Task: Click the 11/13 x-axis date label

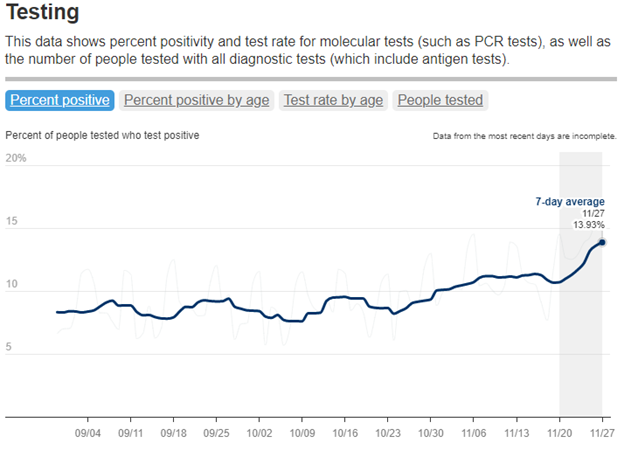Action: click(x=517, y=433)
